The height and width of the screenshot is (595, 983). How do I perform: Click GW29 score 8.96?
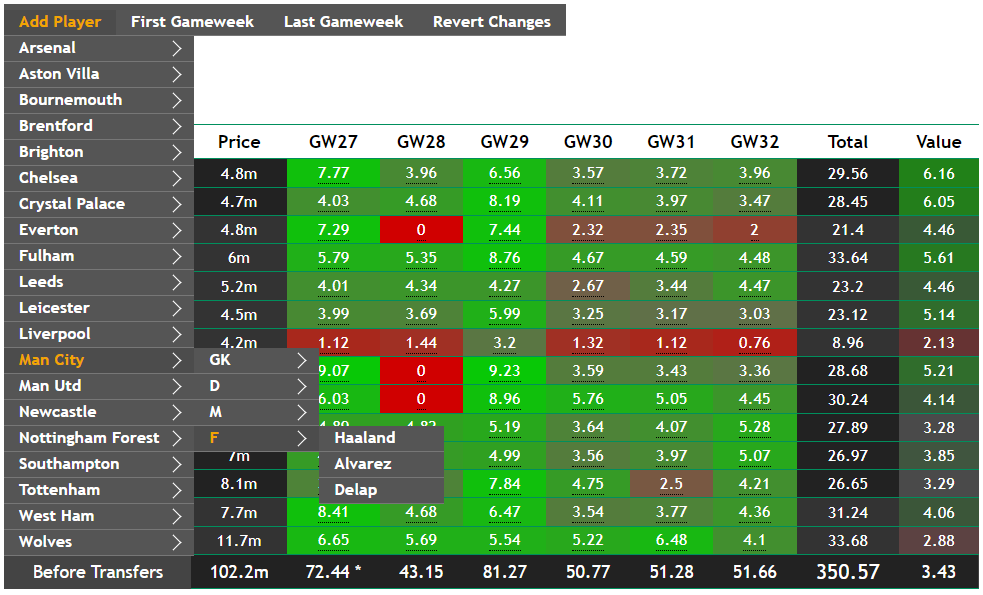click(505, 399)
